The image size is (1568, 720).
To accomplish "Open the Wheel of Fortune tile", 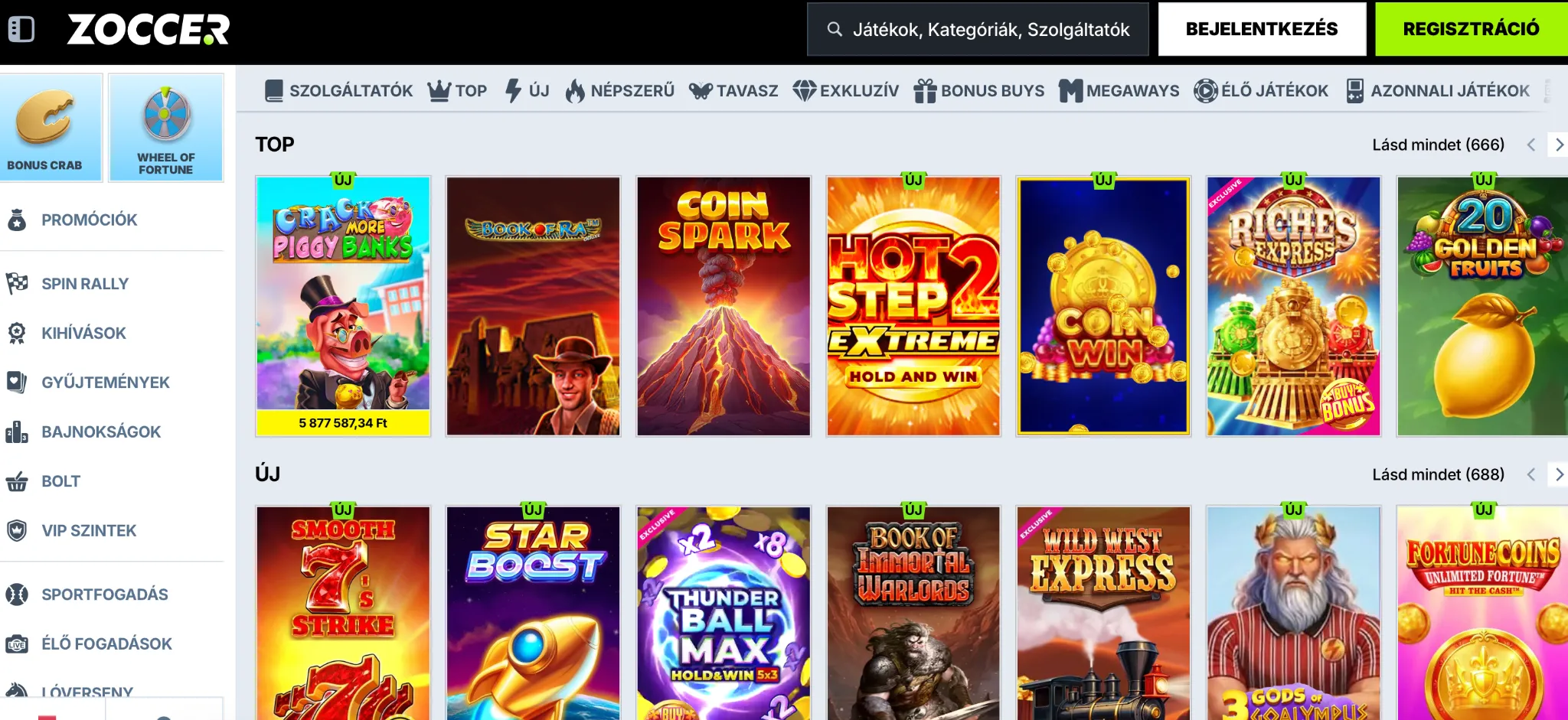I will click(x=166, y=127).
